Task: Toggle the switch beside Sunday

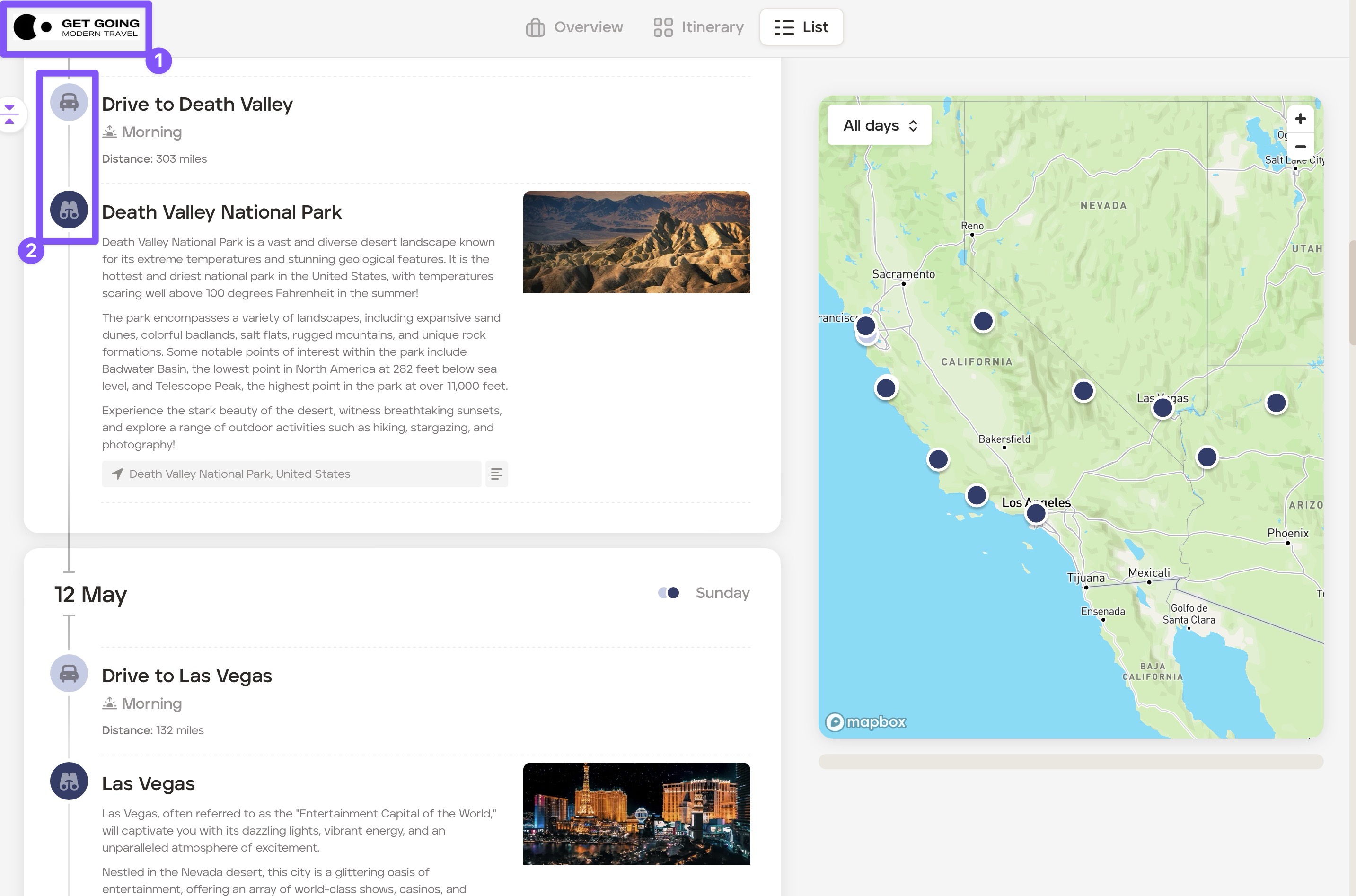Action: point(668,593)
